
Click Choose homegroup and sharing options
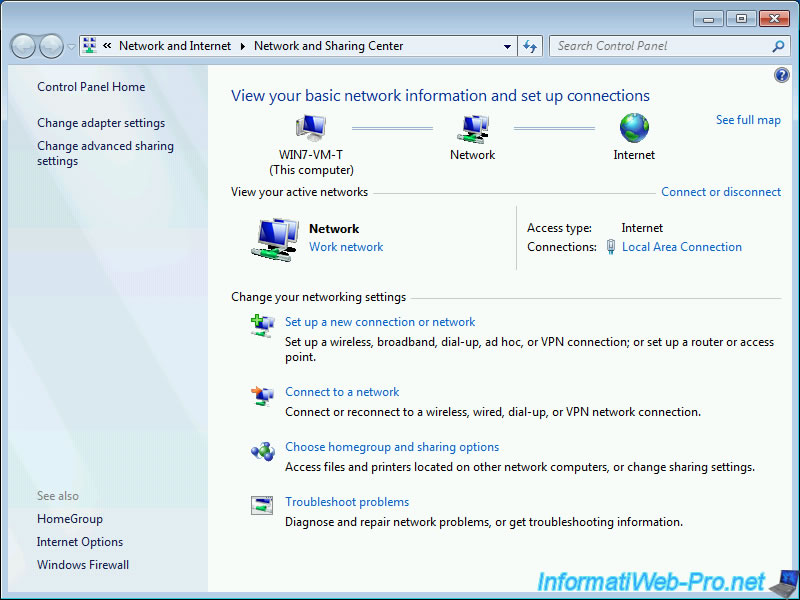(392, 447)
